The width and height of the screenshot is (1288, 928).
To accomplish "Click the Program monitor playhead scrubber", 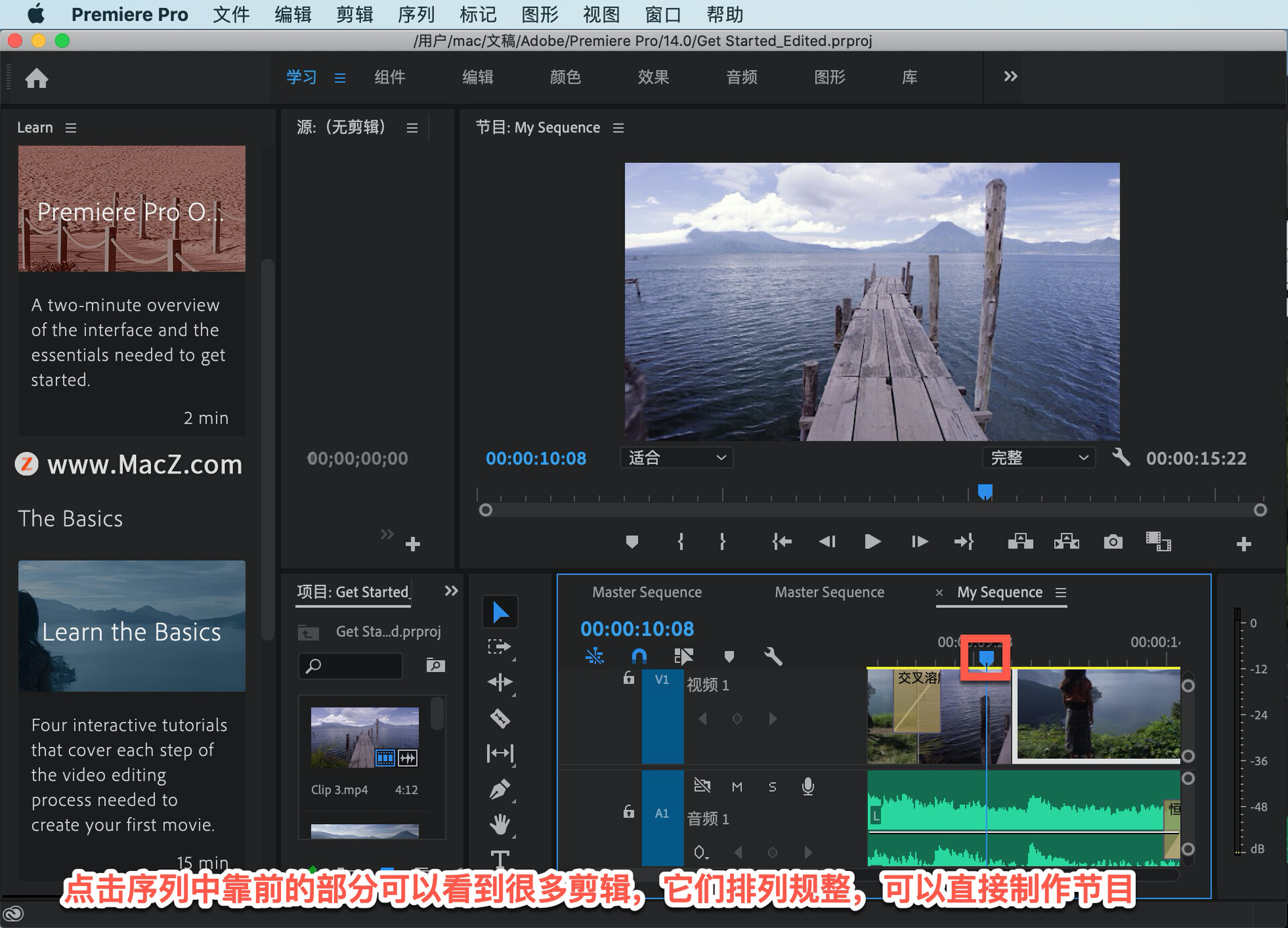I will (985, 493).
